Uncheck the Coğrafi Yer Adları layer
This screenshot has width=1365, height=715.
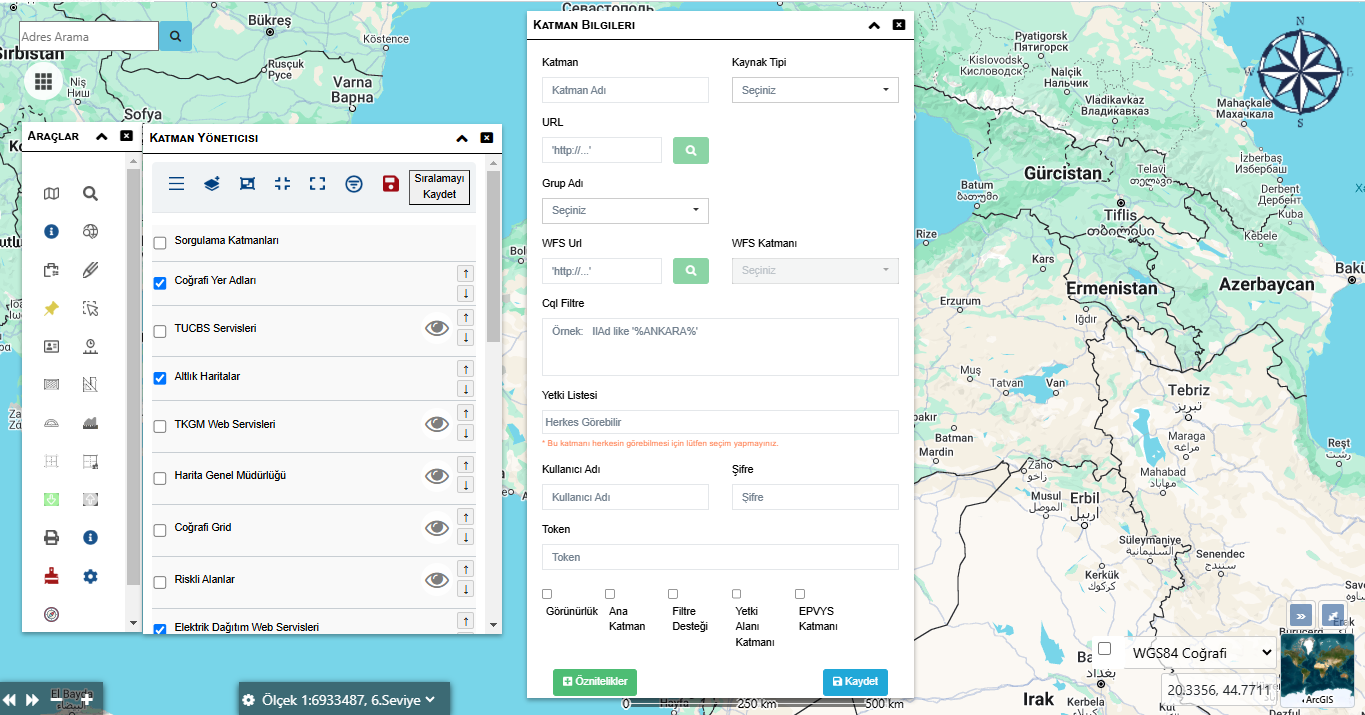(x=160, y=283)
